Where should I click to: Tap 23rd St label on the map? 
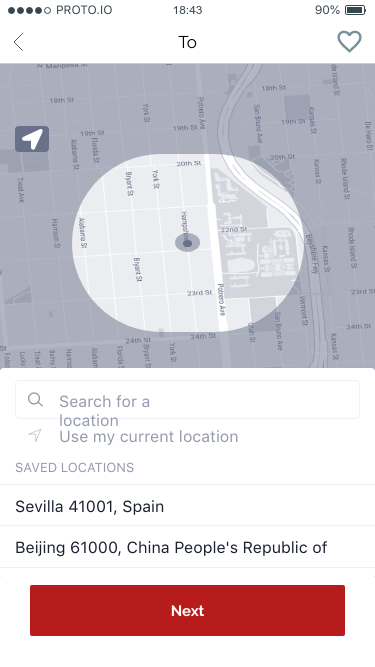(x=199, y=293)
